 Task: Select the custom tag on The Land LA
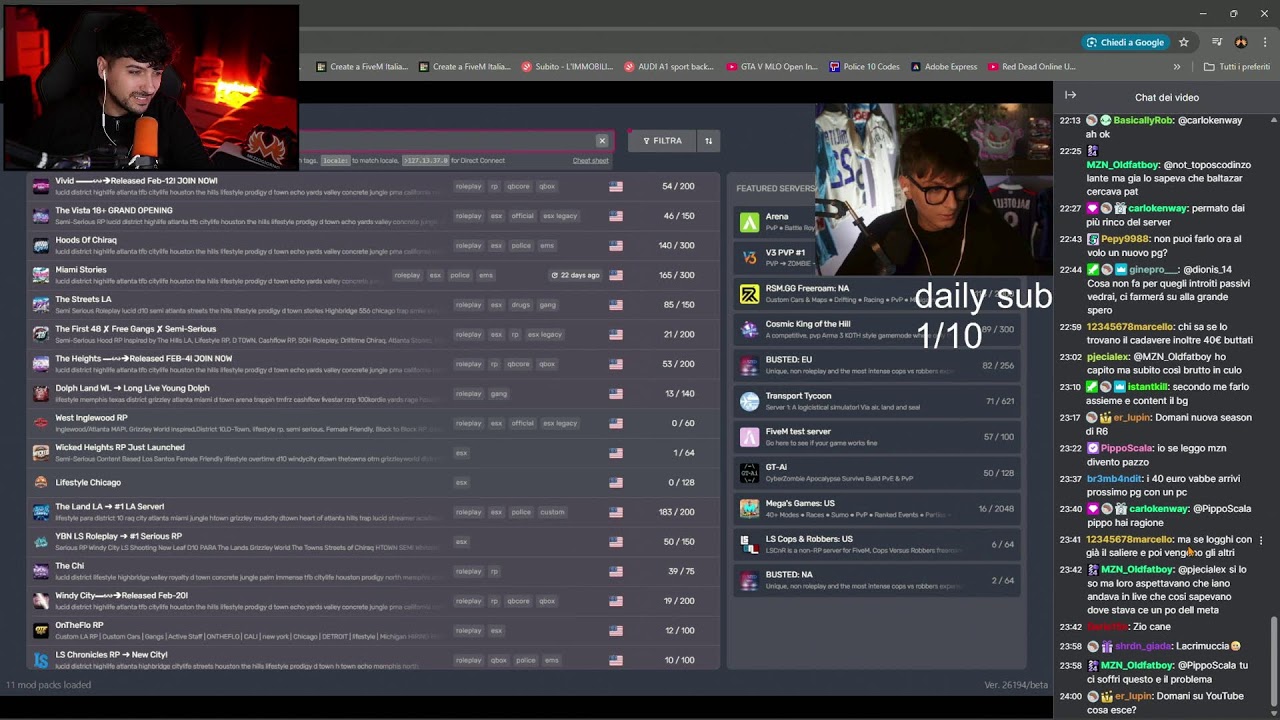point(552,512)
